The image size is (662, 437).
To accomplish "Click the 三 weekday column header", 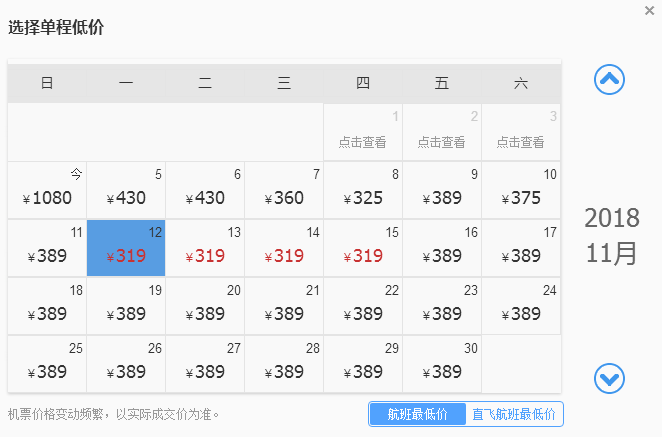I will [284, 83].
